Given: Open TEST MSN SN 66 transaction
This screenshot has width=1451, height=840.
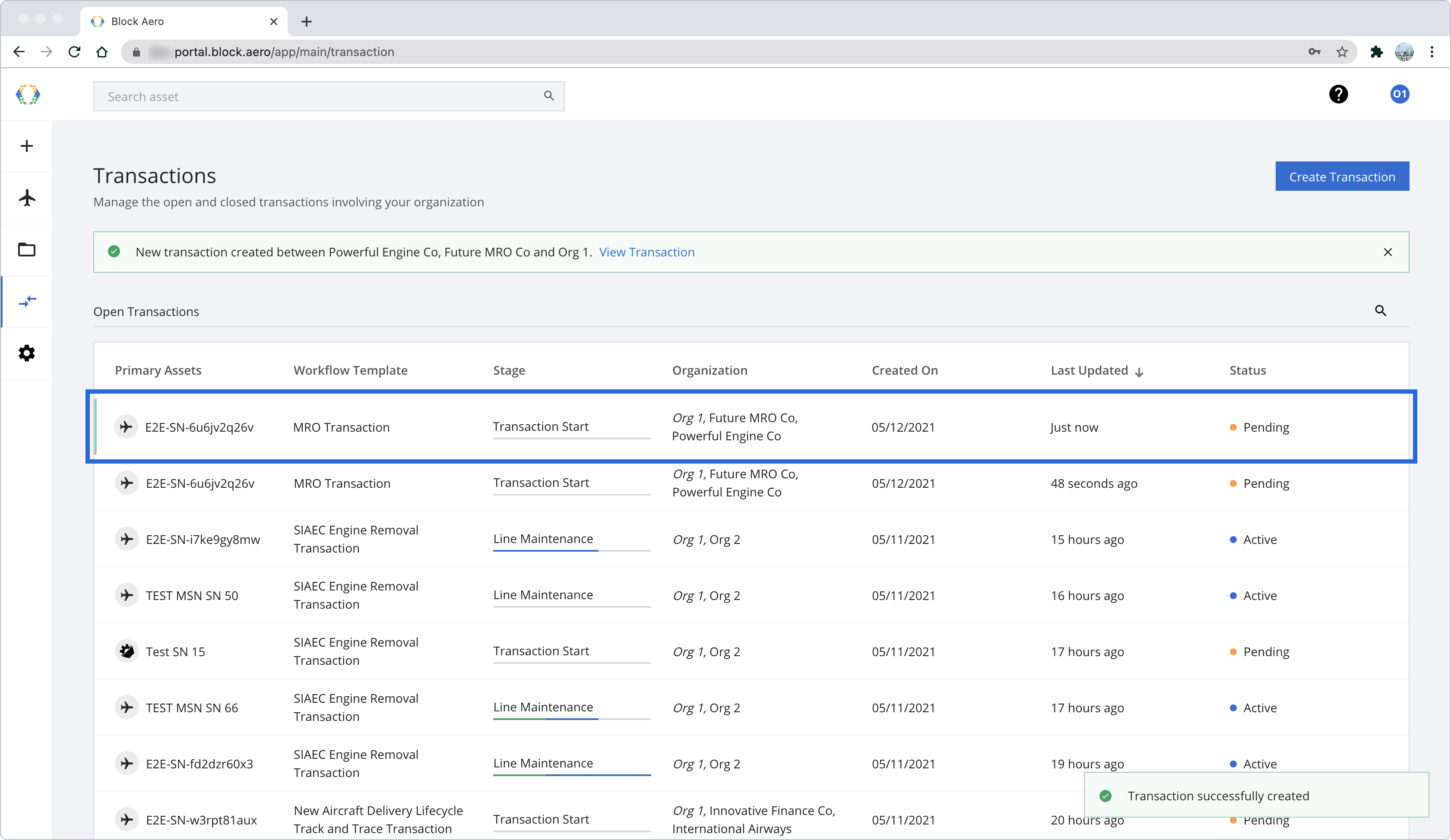Looking at the screenshot, I should click(x=751, y=707).
